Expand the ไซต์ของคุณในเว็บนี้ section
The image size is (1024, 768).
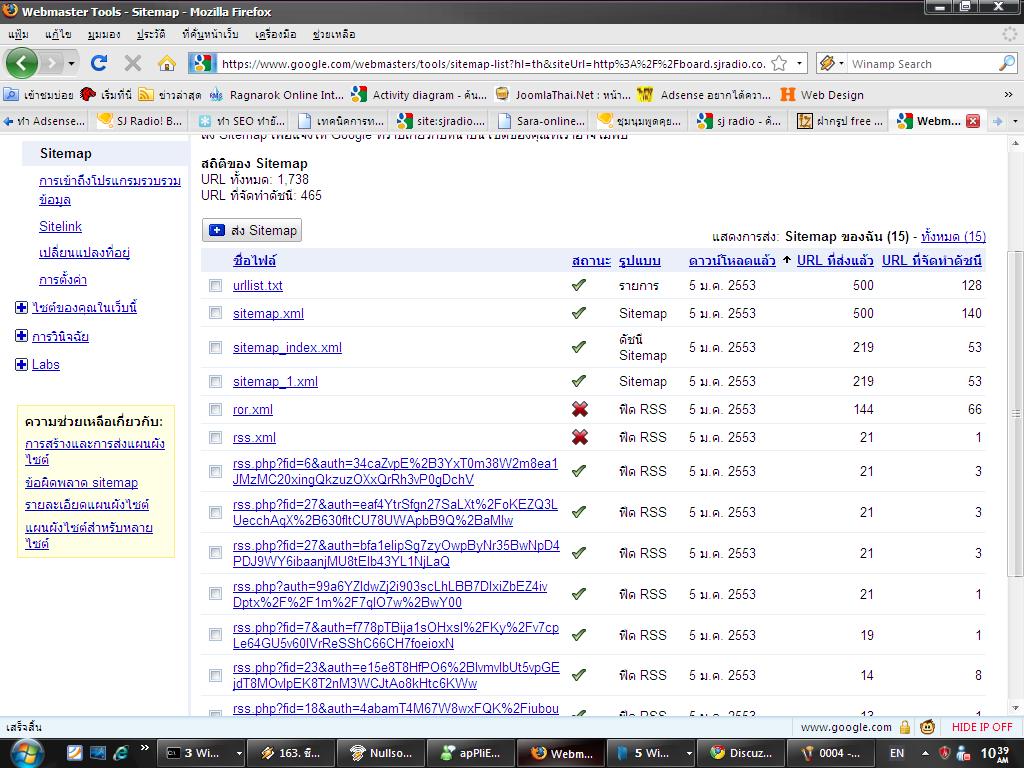[22, 307]
